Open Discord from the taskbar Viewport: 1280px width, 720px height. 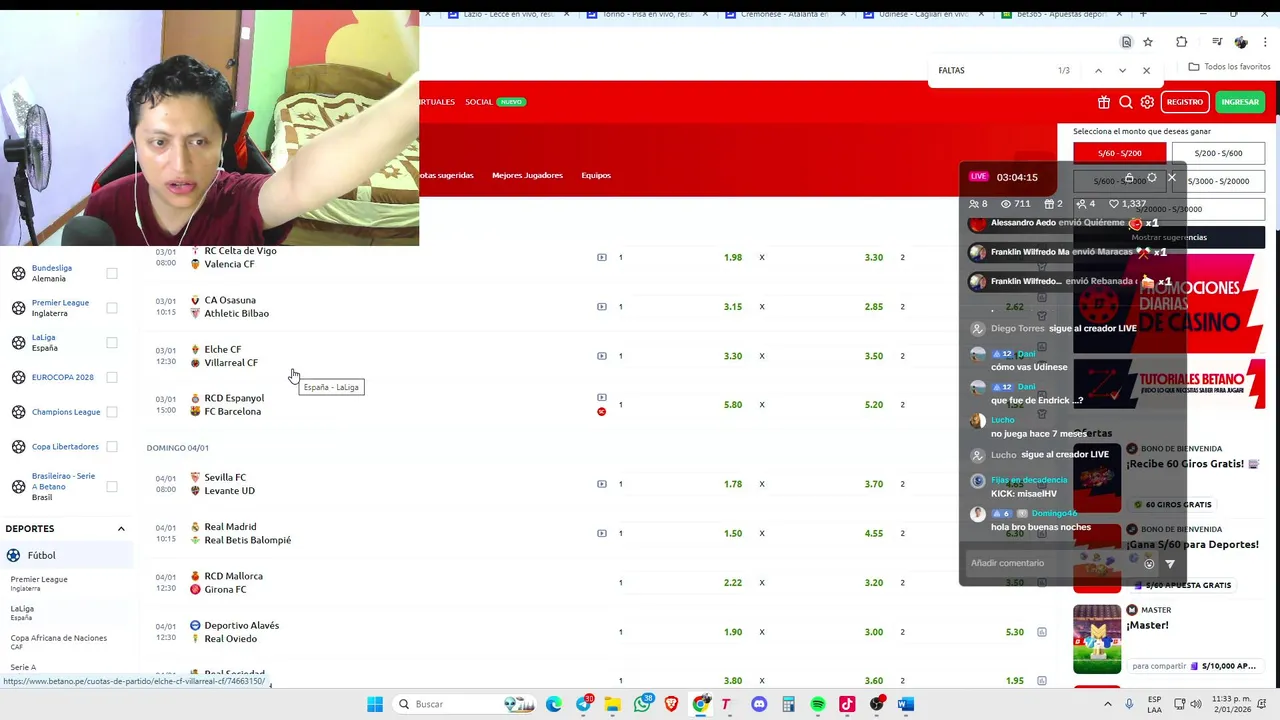tap(759, 704)
